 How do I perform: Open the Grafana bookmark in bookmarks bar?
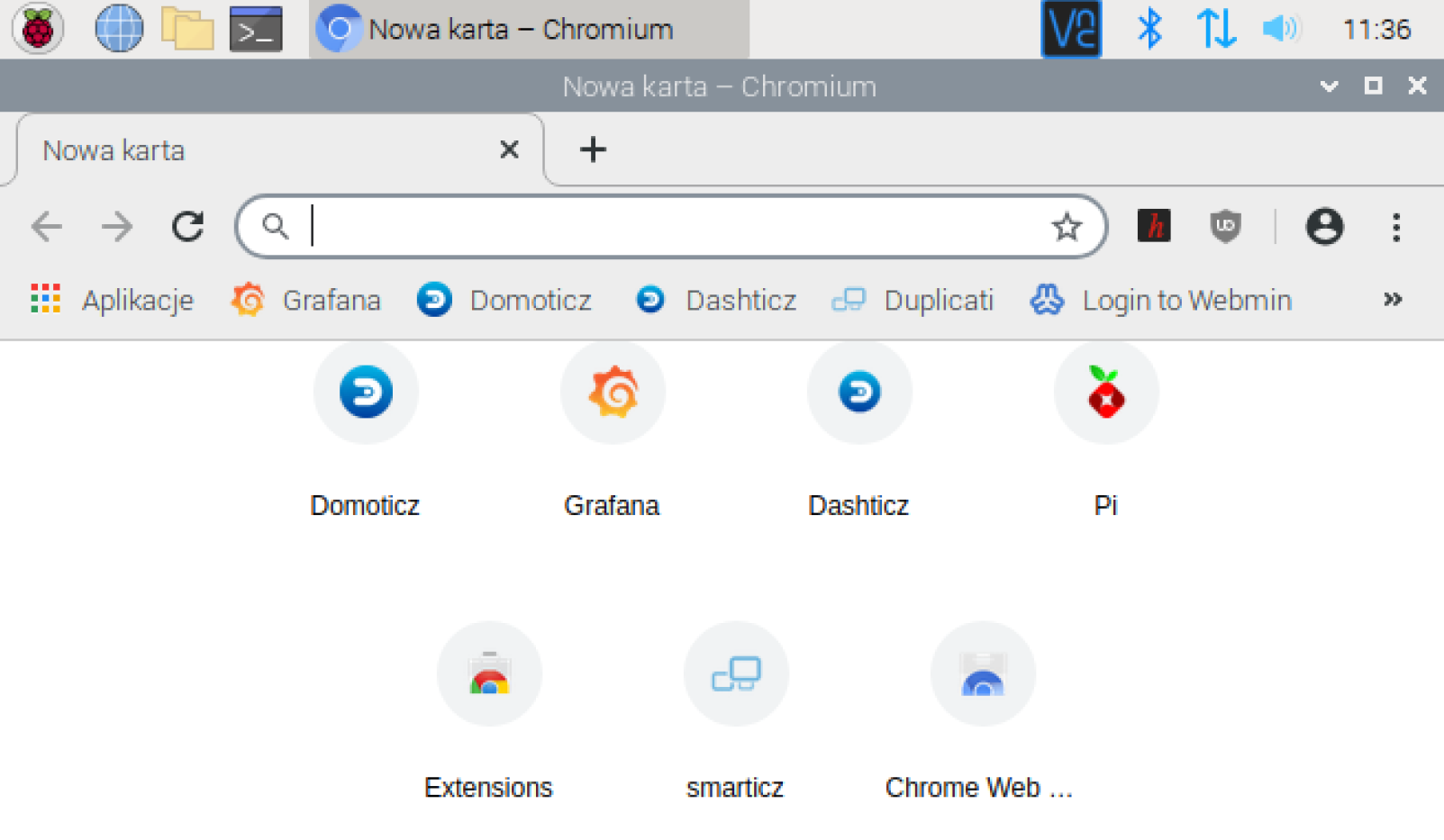(305, 300)
